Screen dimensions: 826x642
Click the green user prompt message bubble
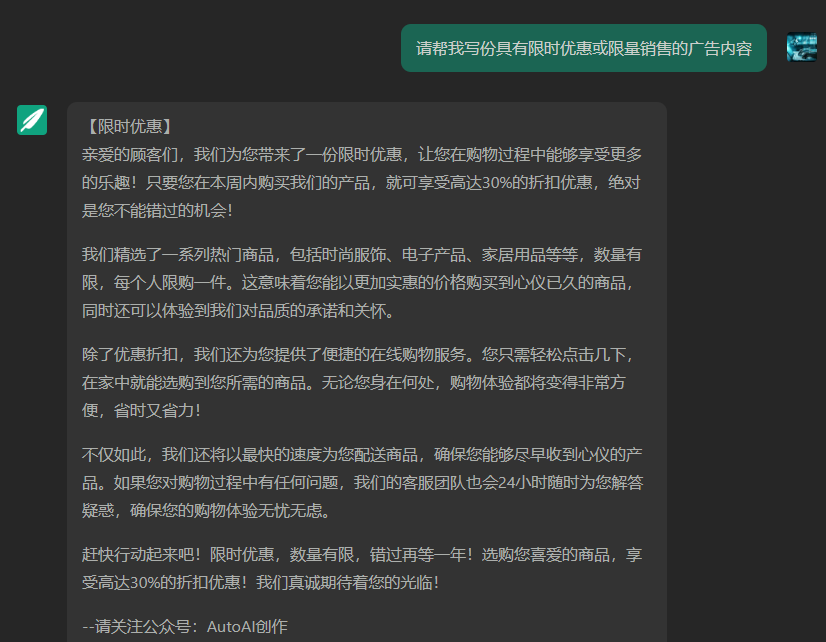click(583, 49)
